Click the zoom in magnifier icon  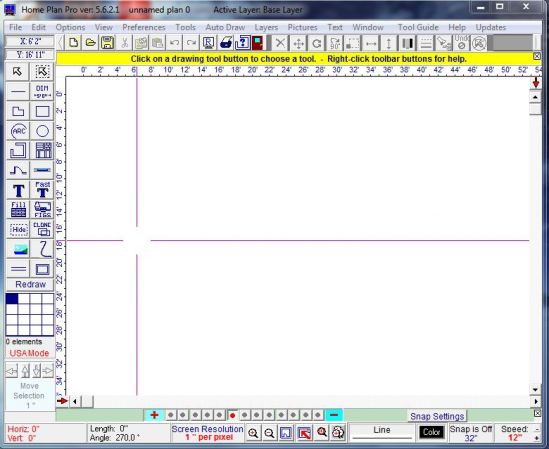pos(253,433)
